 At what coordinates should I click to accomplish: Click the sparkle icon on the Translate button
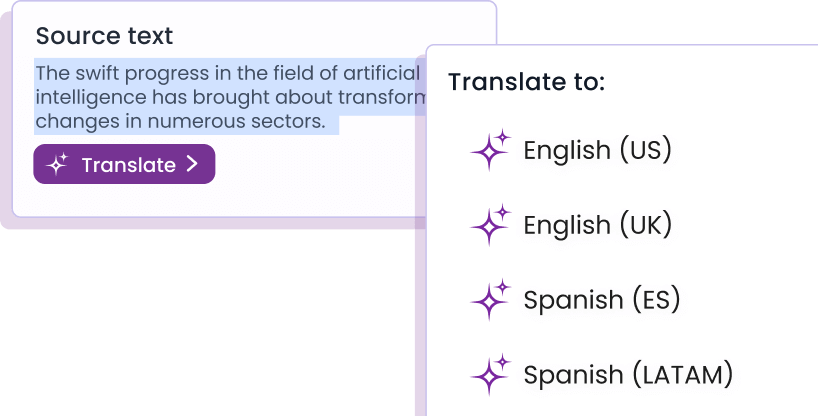58,165
